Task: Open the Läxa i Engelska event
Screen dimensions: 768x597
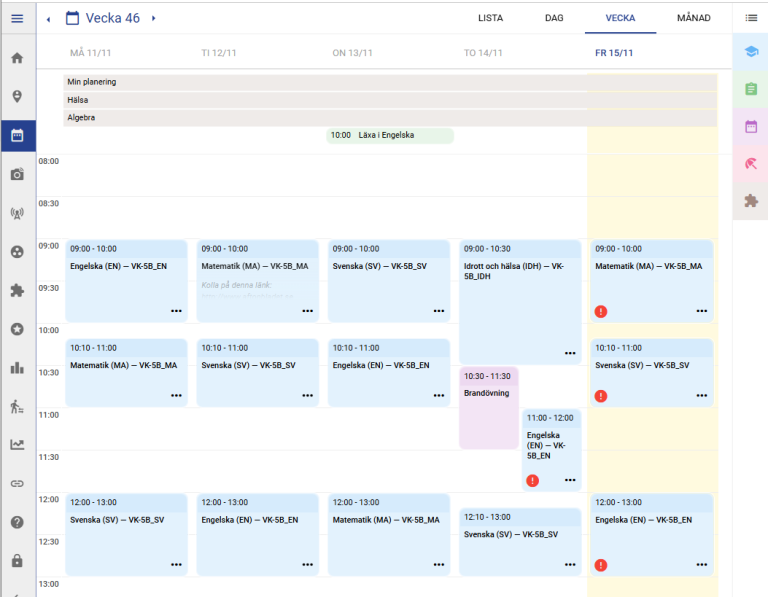Action: pos(389,135)
